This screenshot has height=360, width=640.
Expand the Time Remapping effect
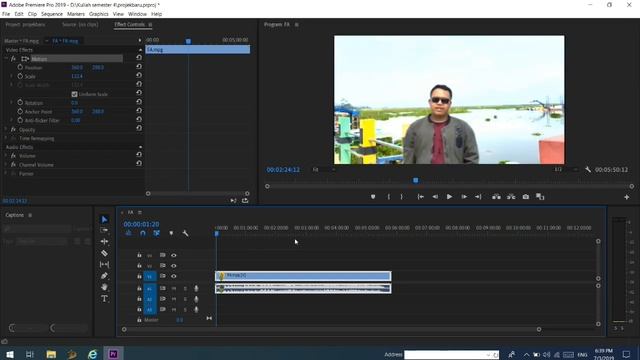pyautogui.click(x=6, y=138)
